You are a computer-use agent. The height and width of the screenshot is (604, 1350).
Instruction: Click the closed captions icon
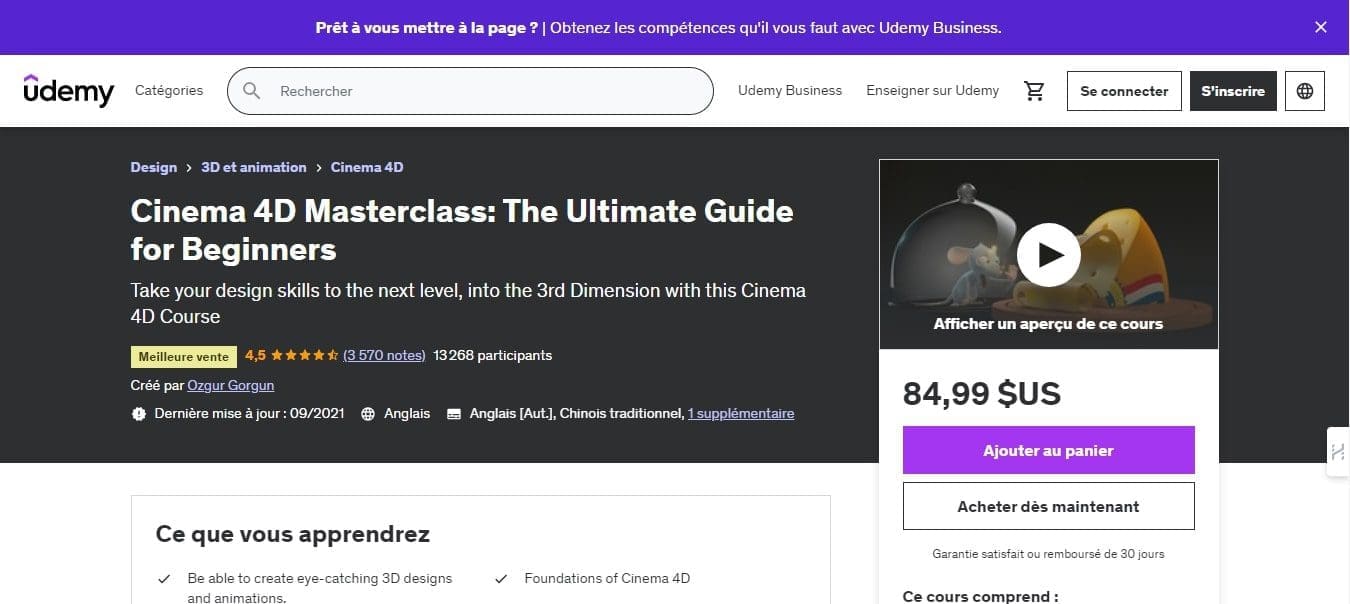pos(454,413)
